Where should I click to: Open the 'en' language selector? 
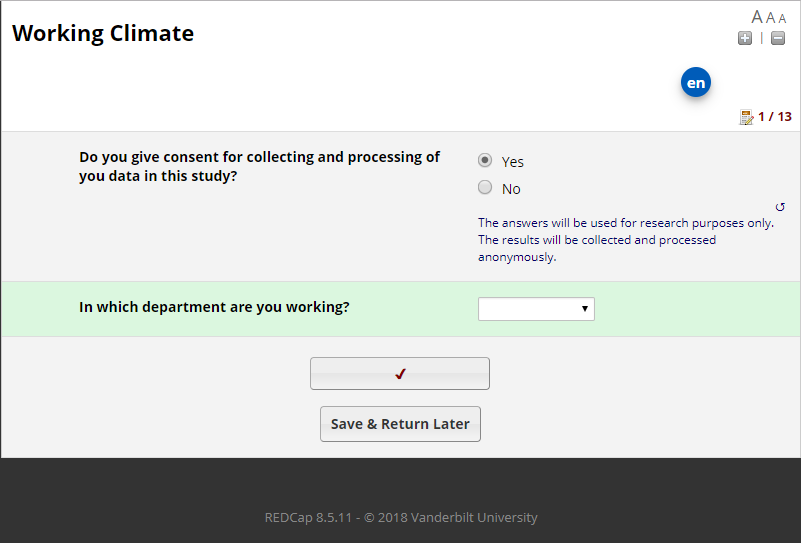[696, 82]
